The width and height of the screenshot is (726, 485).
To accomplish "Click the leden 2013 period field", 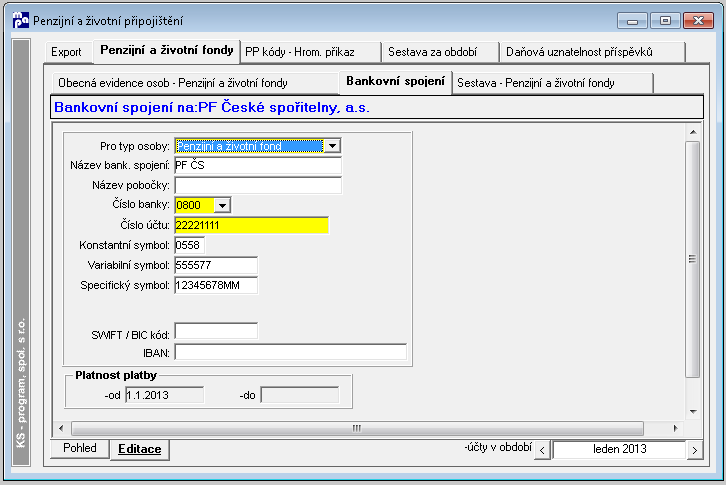I will (619, 449).
